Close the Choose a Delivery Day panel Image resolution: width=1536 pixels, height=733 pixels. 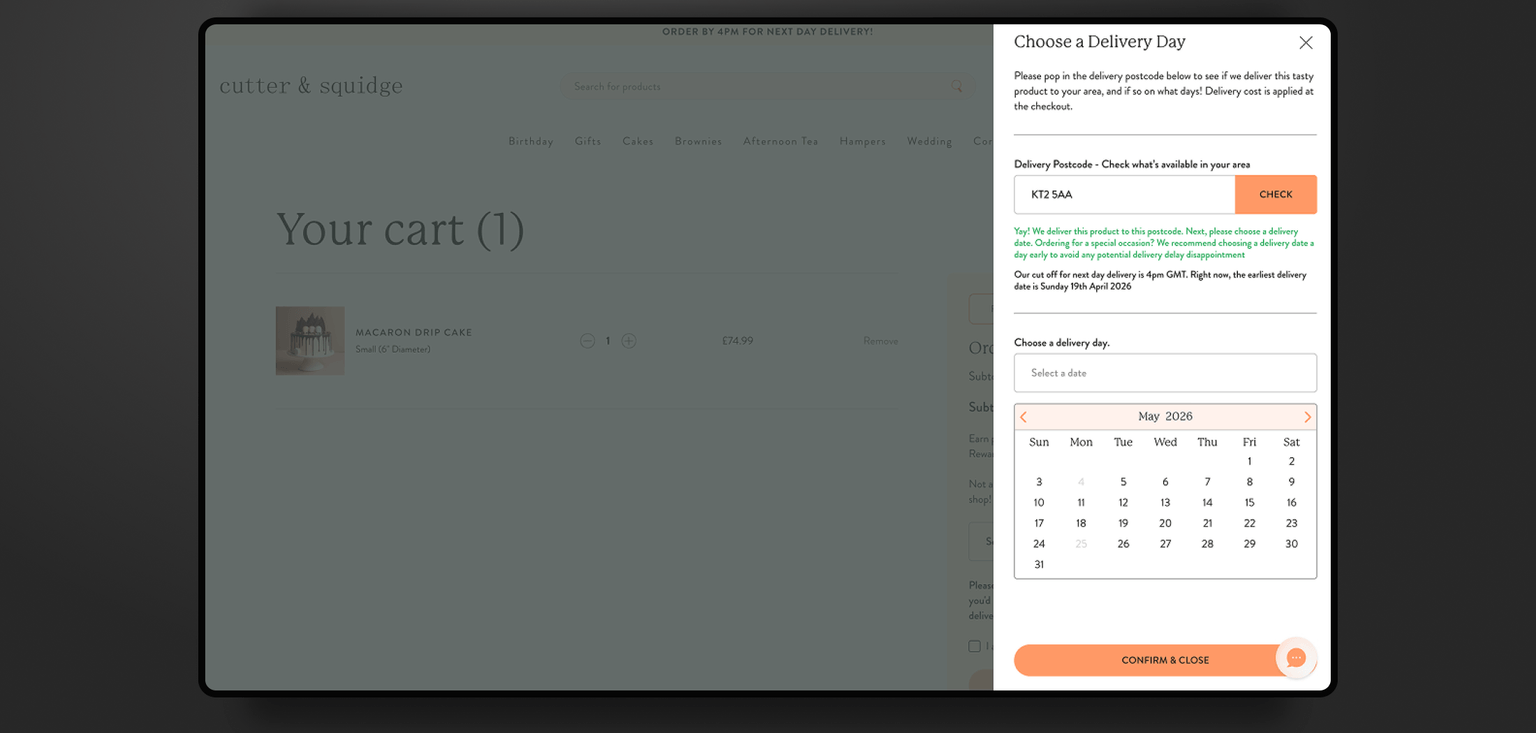coord(1305,43)
